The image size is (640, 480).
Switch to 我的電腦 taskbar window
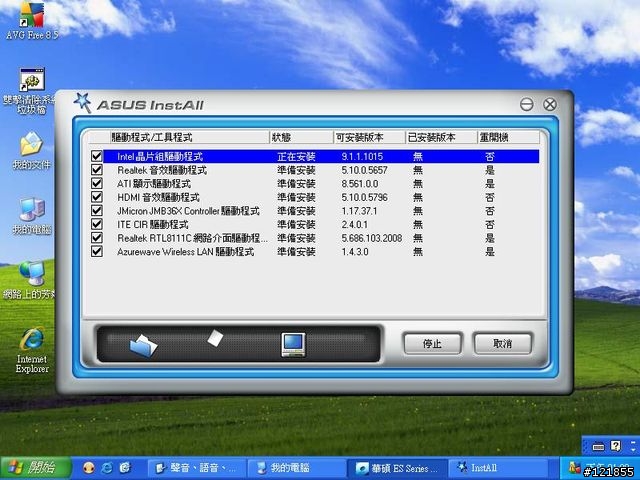pyautogui.click(x=296, y=468)
